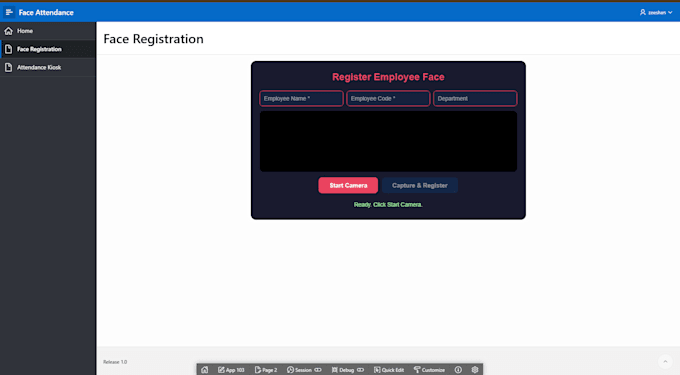Image resolution: width=680 pixels, height=375 pixels.
Task: Click the Face Attendance app title
Action: (x=46, y=13)
